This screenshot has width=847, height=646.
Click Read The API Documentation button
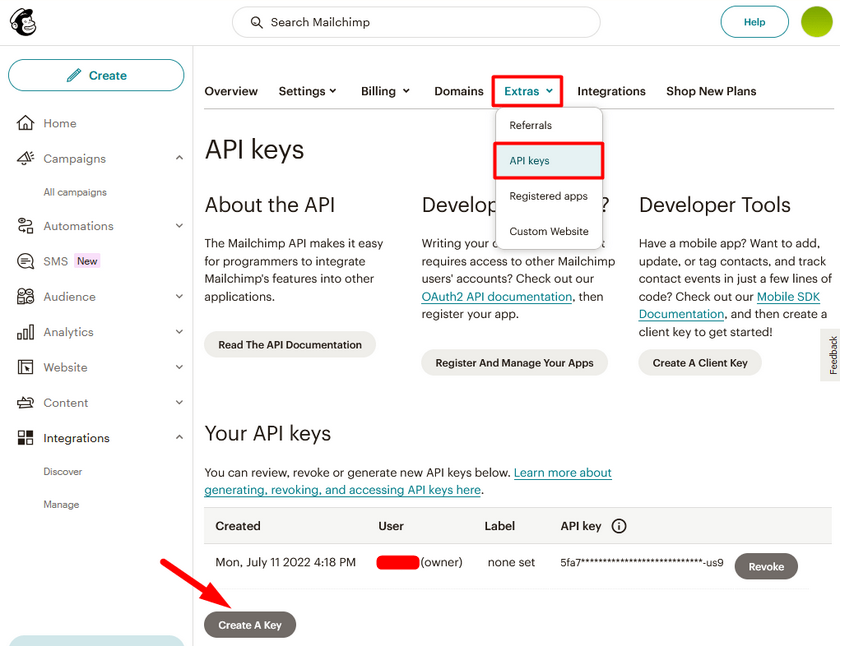coord(290,345)
